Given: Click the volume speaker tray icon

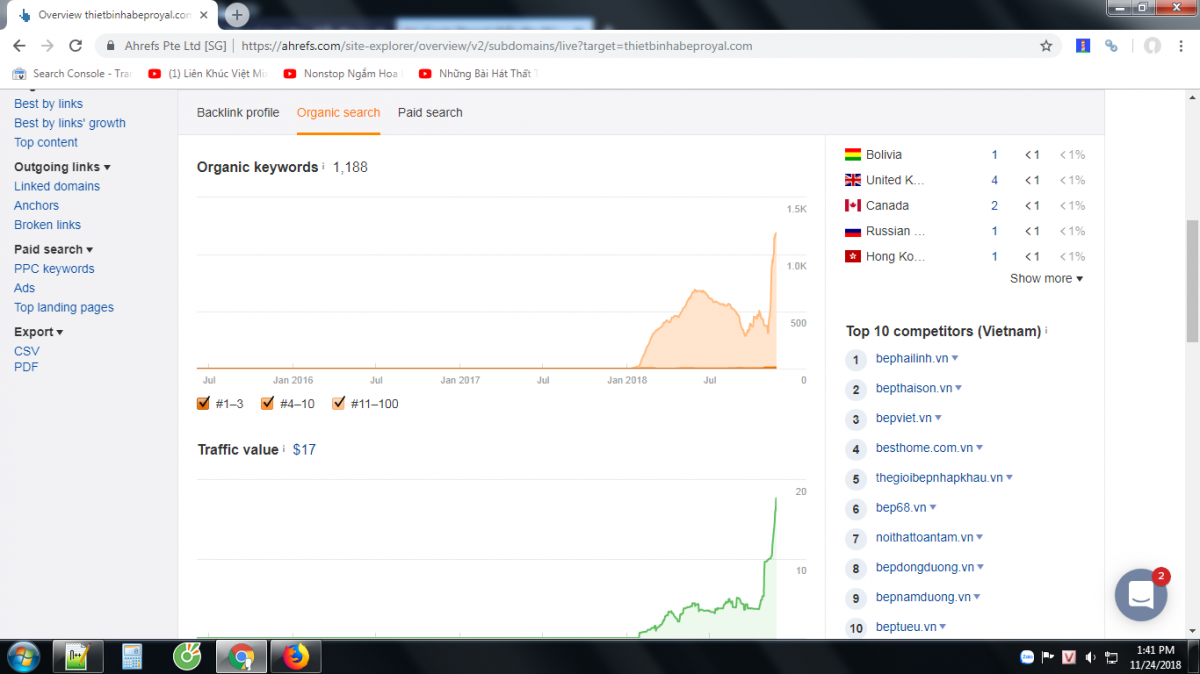Looking at the screenshot, I should [1089, 657].
